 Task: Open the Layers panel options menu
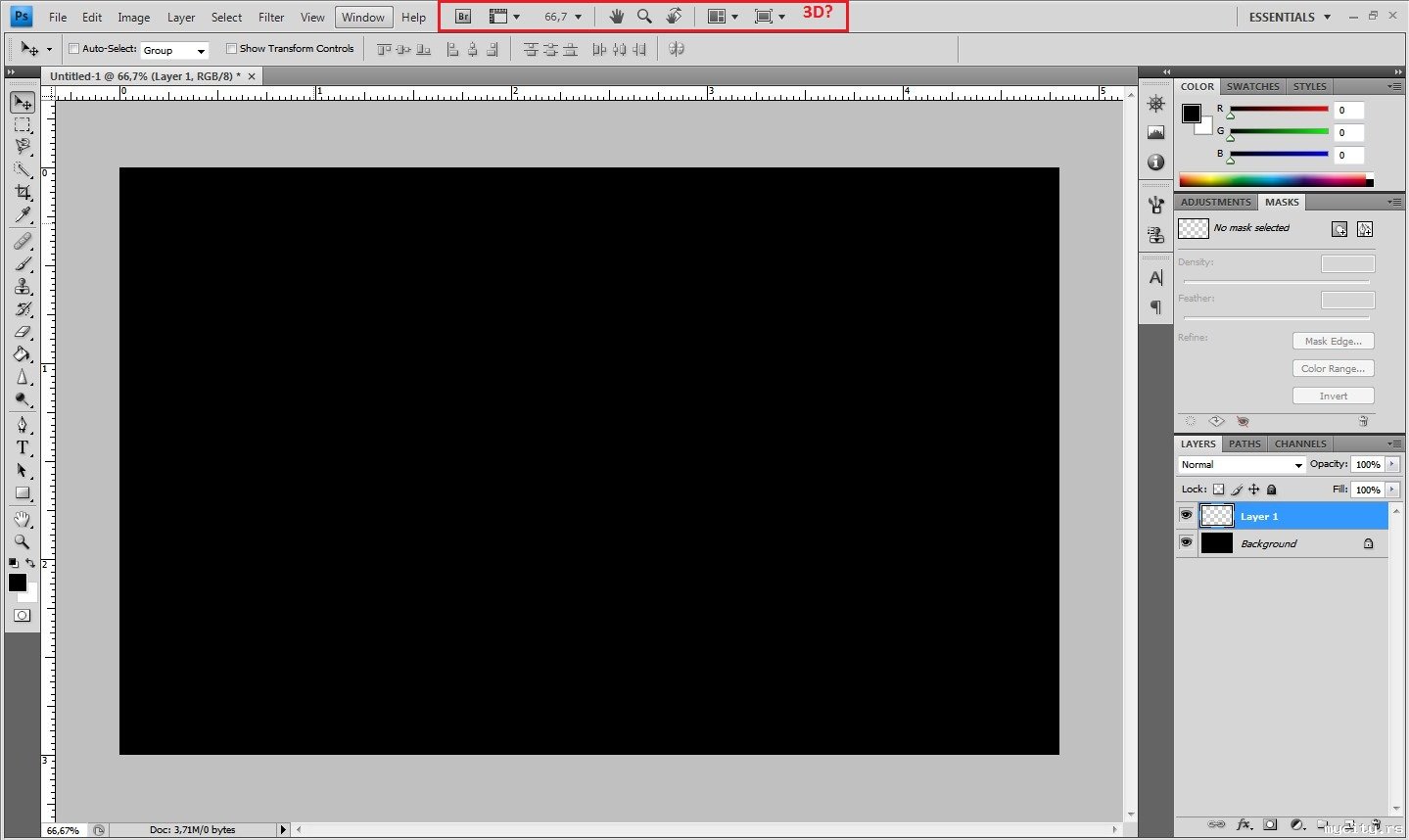click(1394, 443)
